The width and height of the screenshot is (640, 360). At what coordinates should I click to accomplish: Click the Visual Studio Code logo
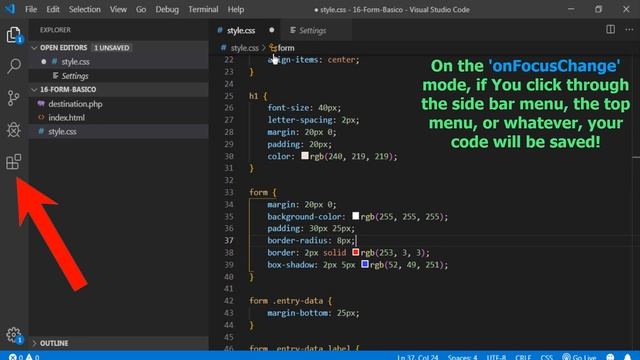pos(9,9)
